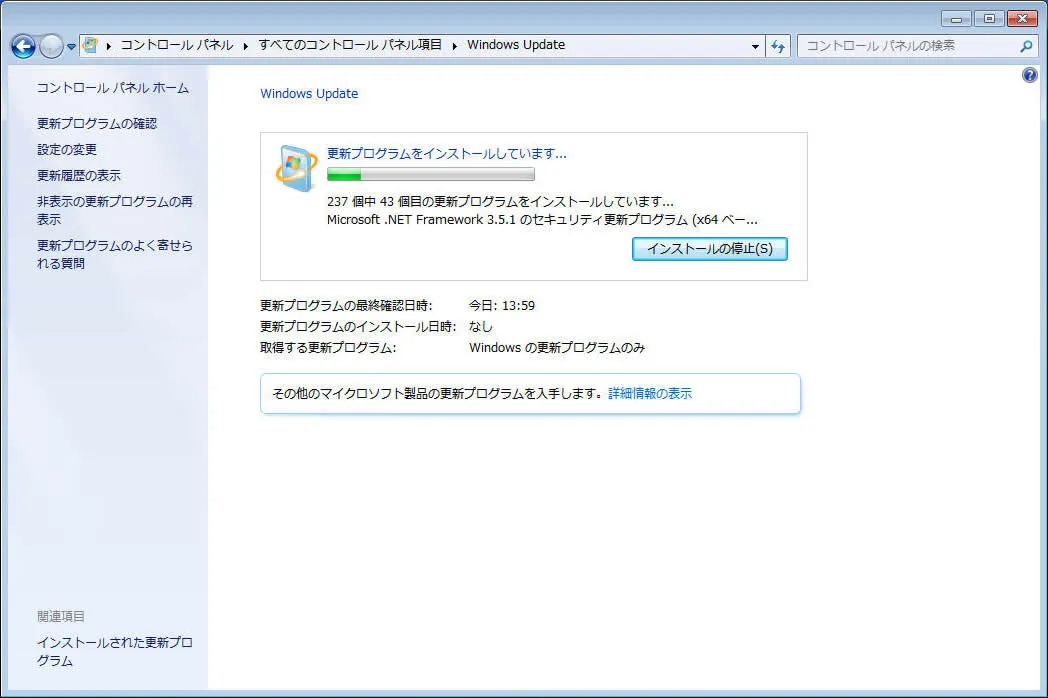
Task: Open the address bar history dropdown arrow
Action: tap(755, 46)
